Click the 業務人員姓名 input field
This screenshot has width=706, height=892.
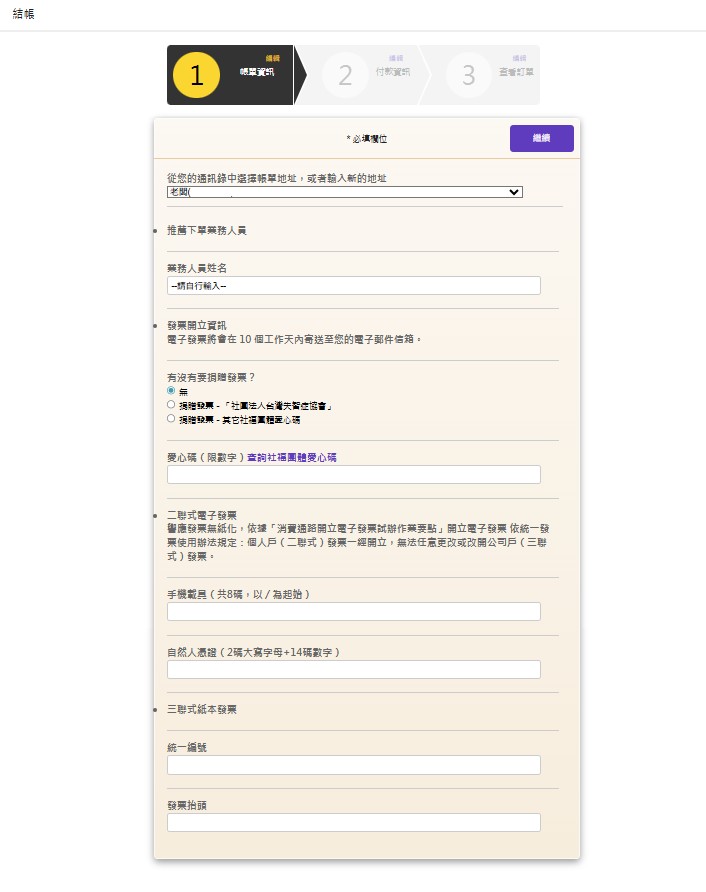click(x=354, y=286)
